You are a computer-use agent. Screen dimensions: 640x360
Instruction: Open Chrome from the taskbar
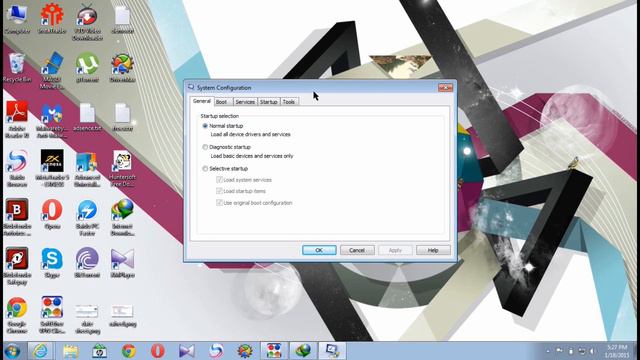[x=129, y=351]
